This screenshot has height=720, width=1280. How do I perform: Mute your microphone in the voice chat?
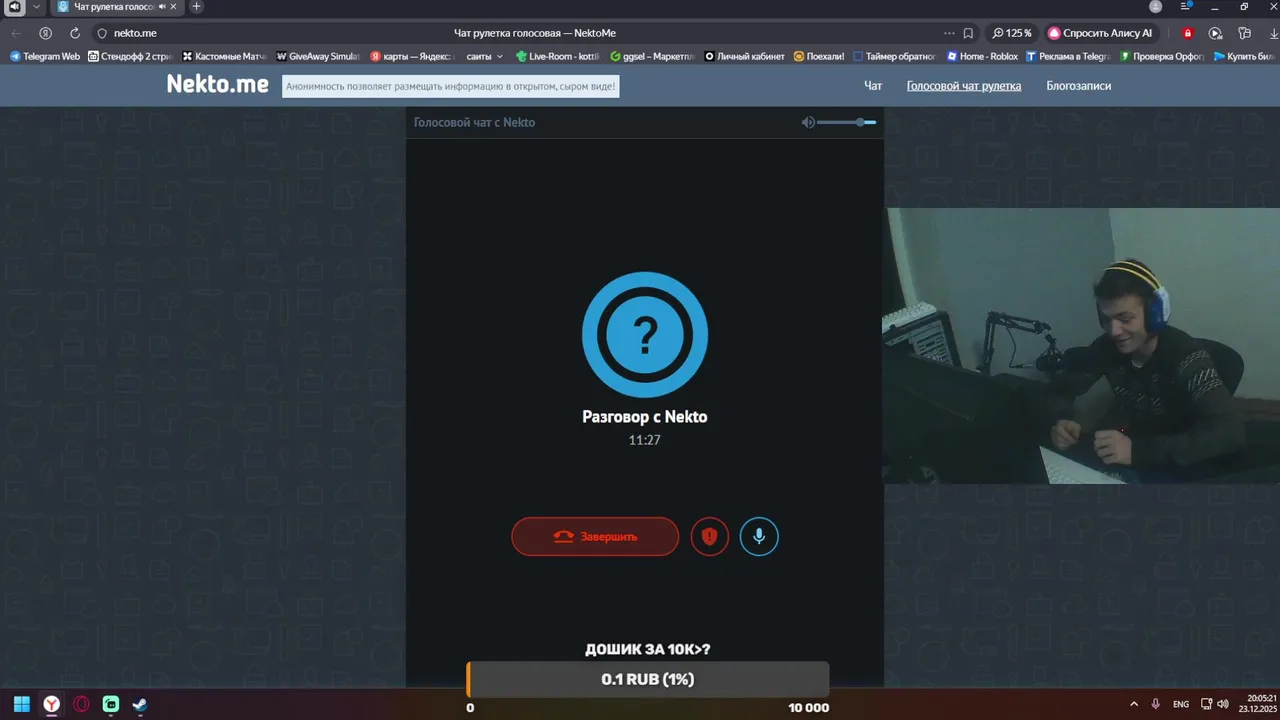759,536
